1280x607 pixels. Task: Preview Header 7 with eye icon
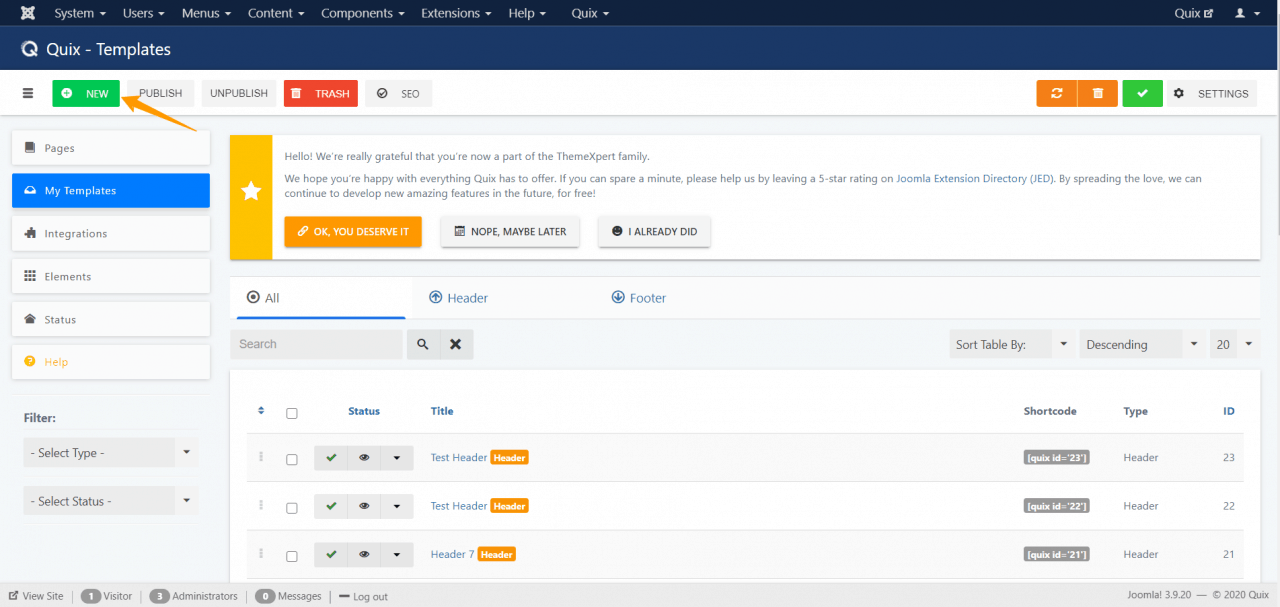tap(364, 554)
